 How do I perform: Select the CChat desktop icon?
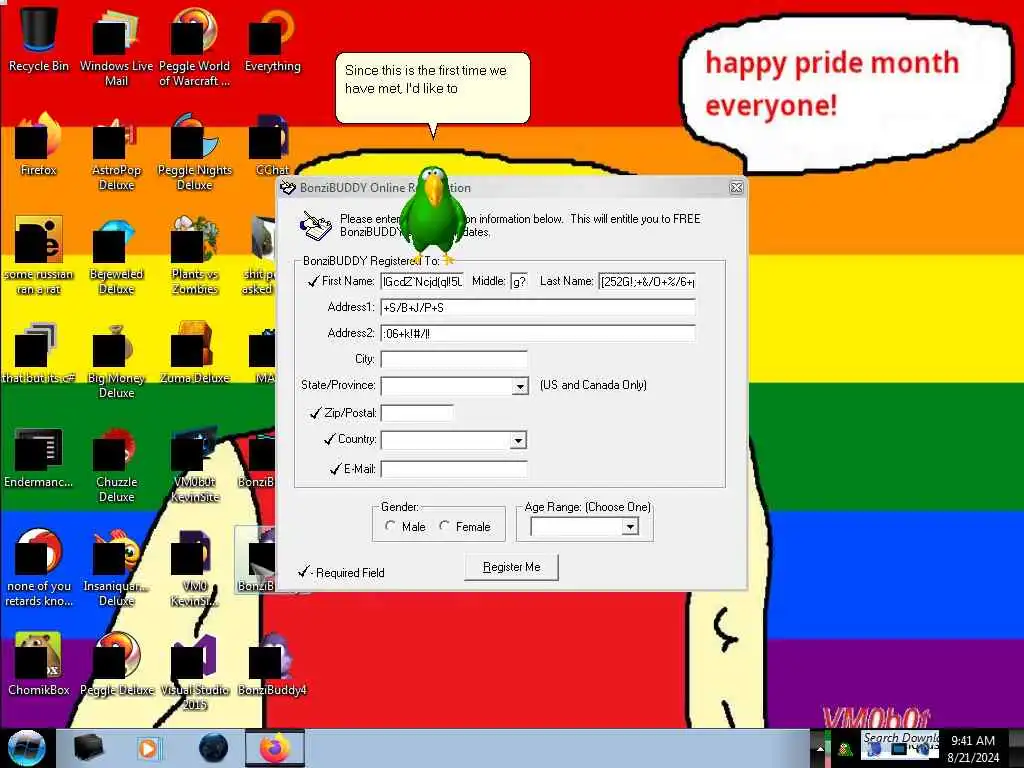pos(272,144)
